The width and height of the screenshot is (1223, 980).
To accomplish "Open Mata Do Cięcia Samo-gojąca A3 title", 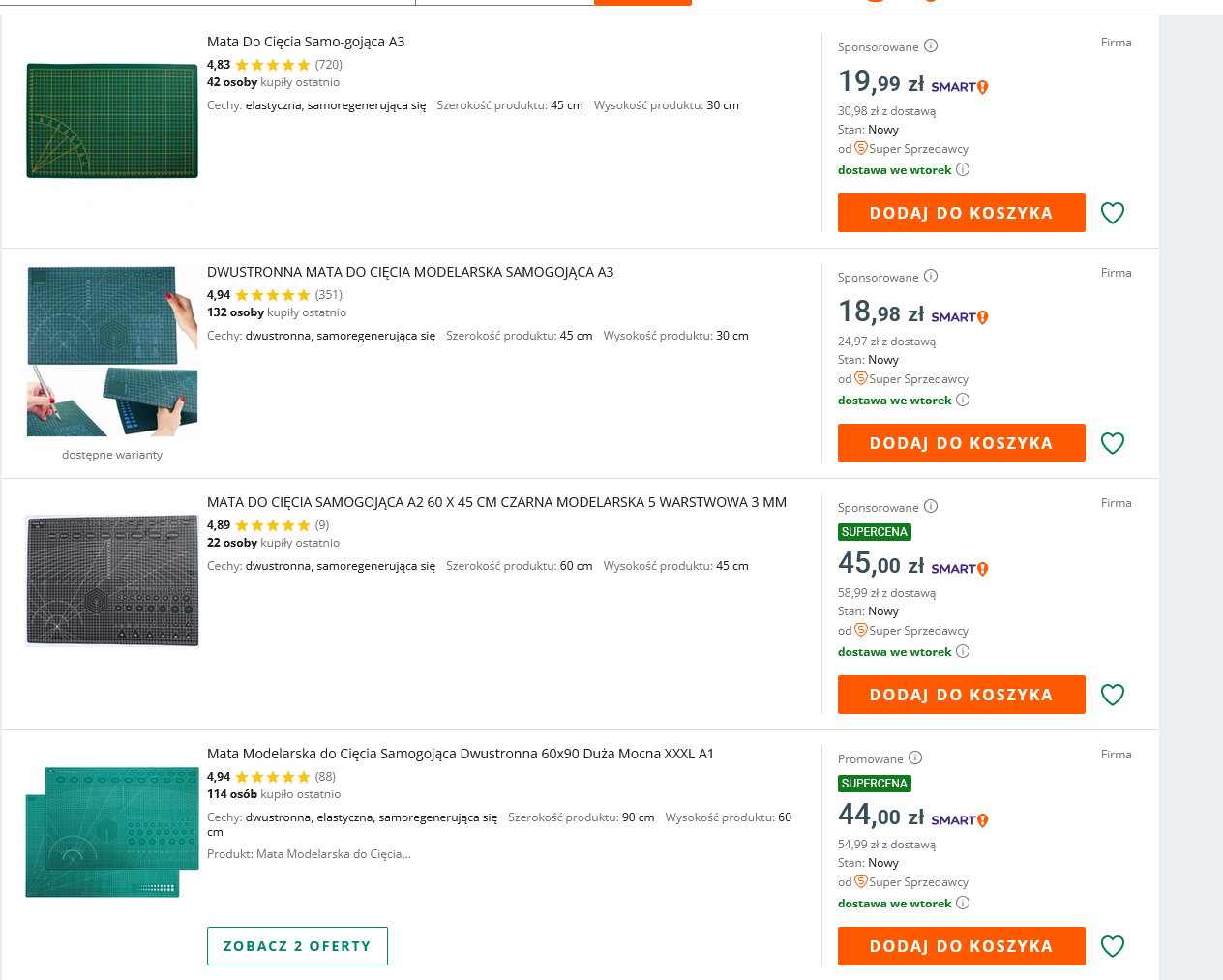I will pyautogui.click(x=306, y=42).
